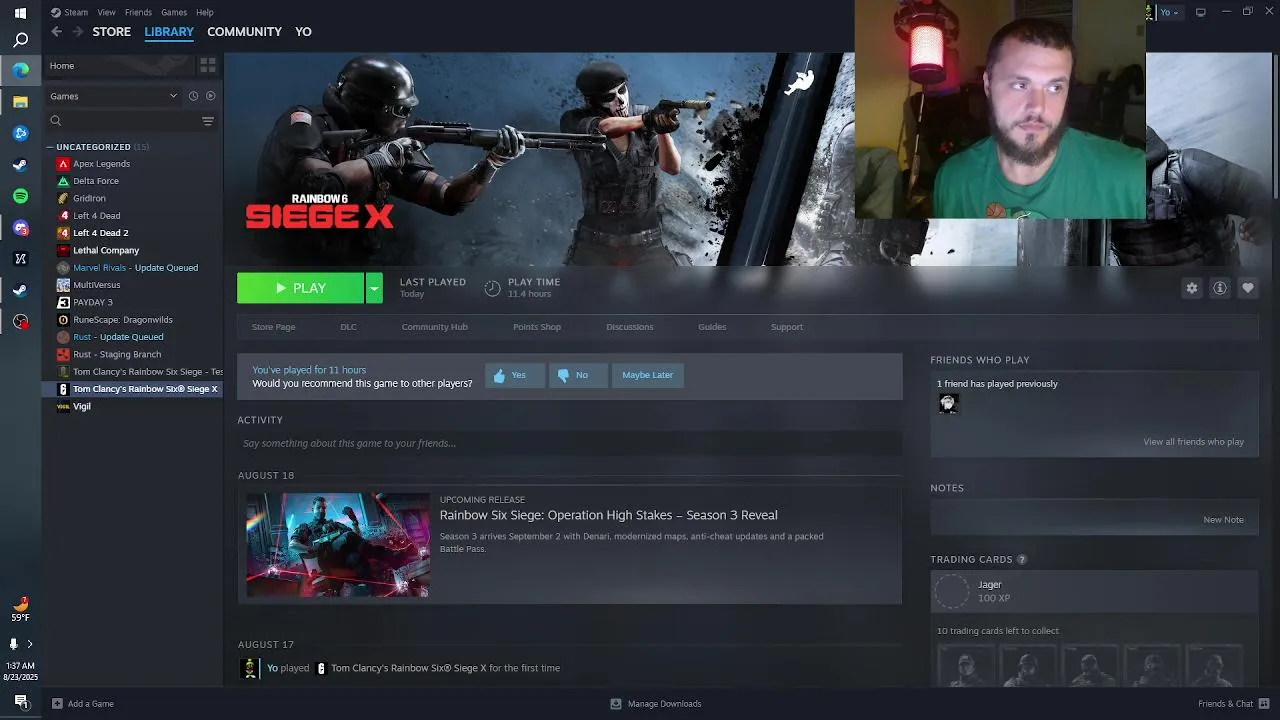This screenshot has width=1280, height=720.
Task: Go to the STORE tab
Action: point(112,32)
